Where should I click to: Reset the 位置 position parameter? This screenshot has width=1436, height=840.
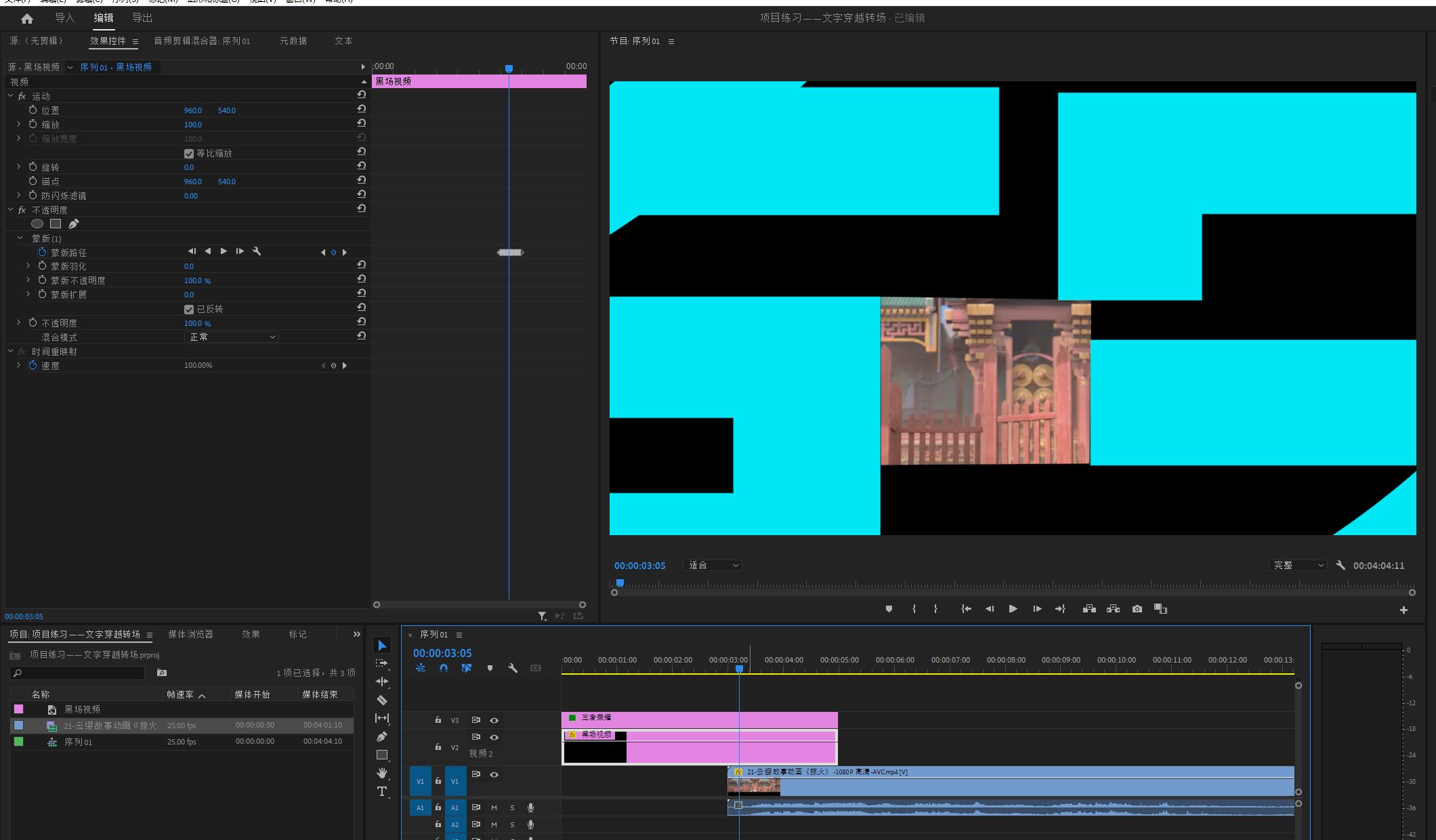[x=362, y=109]
